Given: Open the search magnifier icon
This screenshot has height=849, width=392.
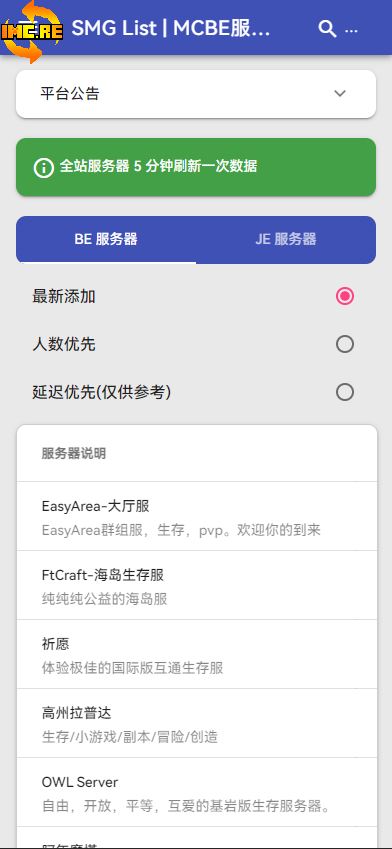Looking at the screenshot, I should (327, 29).
